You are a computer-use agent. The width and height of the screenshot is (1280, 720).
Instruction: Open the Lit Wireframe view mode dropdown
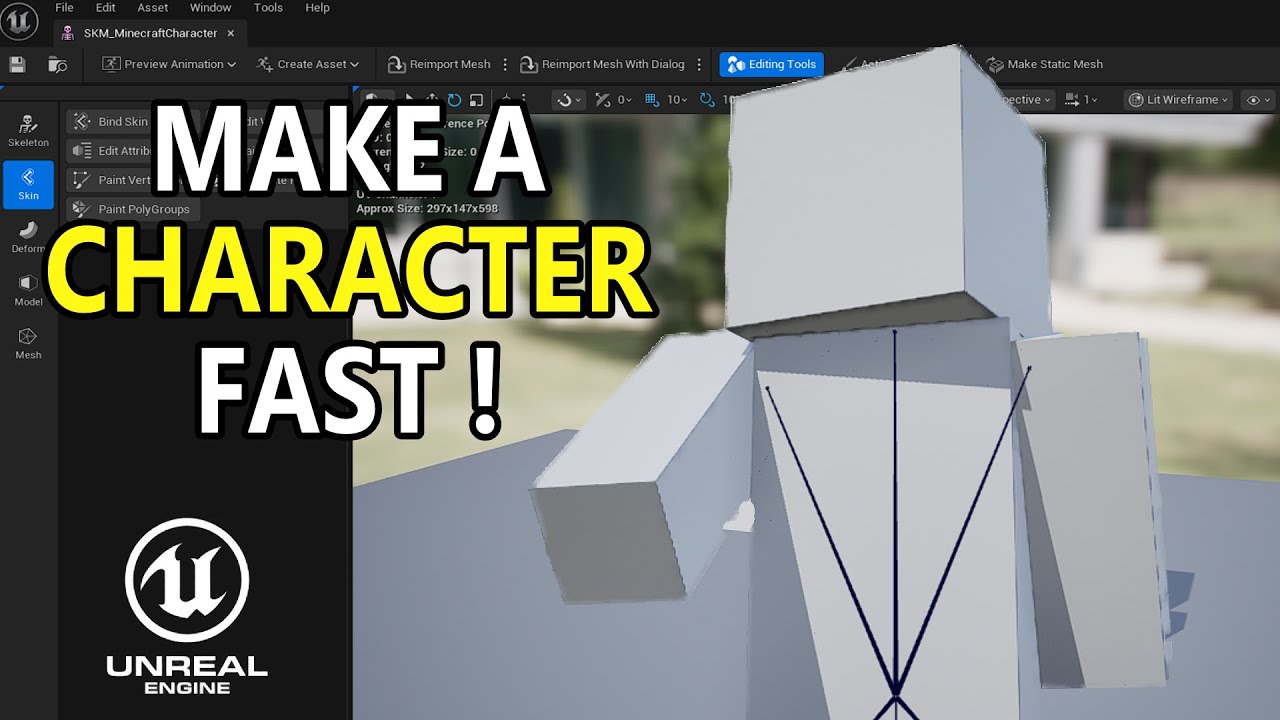(x=1178, y=100)
